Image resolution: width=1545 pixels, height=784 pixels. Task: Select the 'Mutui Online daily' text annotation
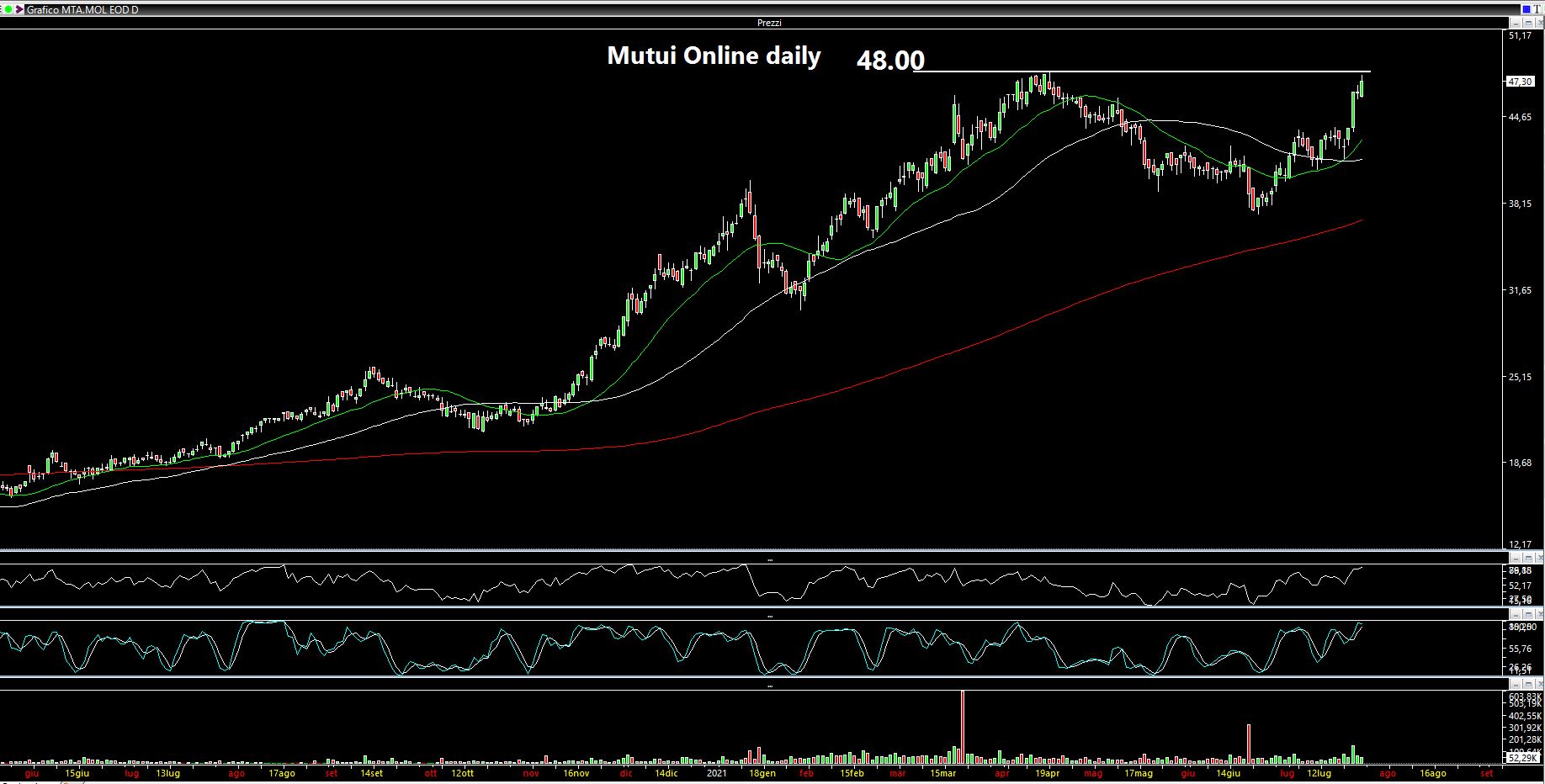point(714,56)
